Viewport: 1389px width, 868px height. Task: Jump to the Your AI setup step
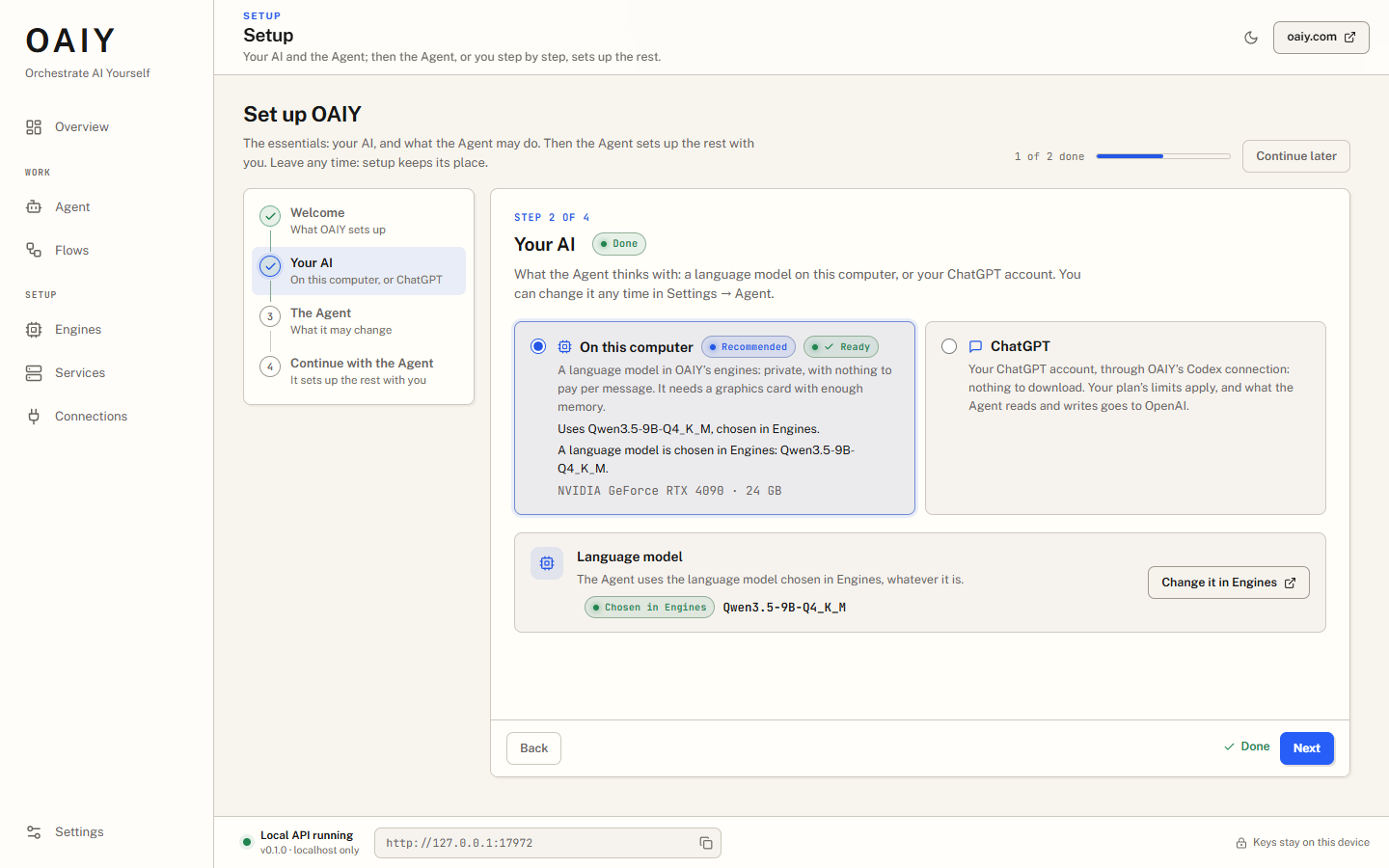[359, 271]
